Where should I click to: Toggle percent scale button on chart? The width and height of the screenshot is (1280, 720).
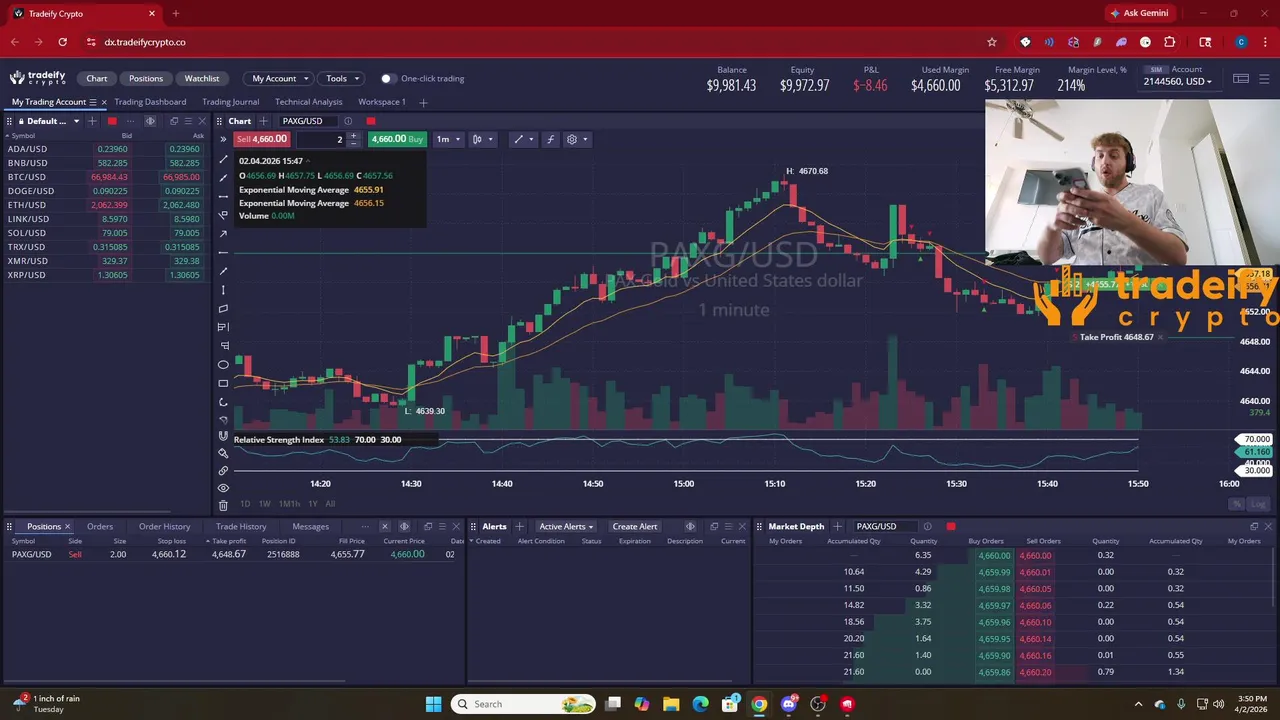pos(1237,504)
